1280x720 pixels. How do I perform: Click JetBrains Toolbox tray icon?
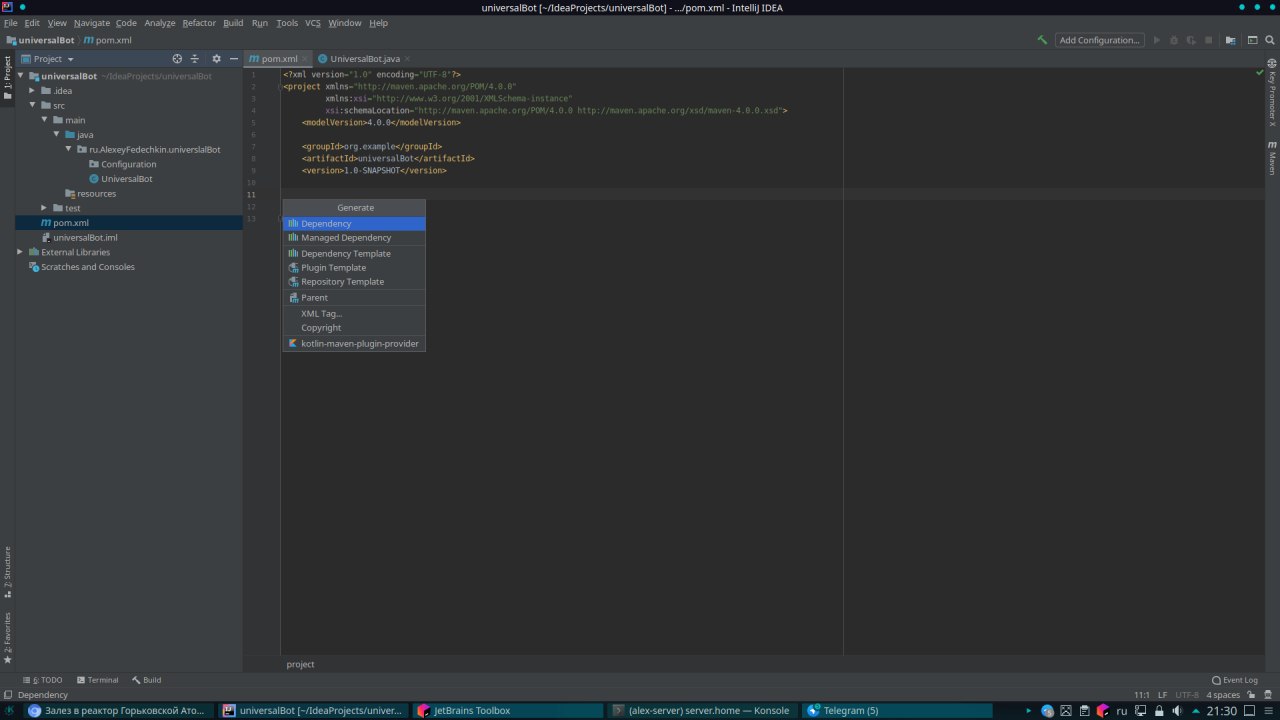tap(1103, 711)
